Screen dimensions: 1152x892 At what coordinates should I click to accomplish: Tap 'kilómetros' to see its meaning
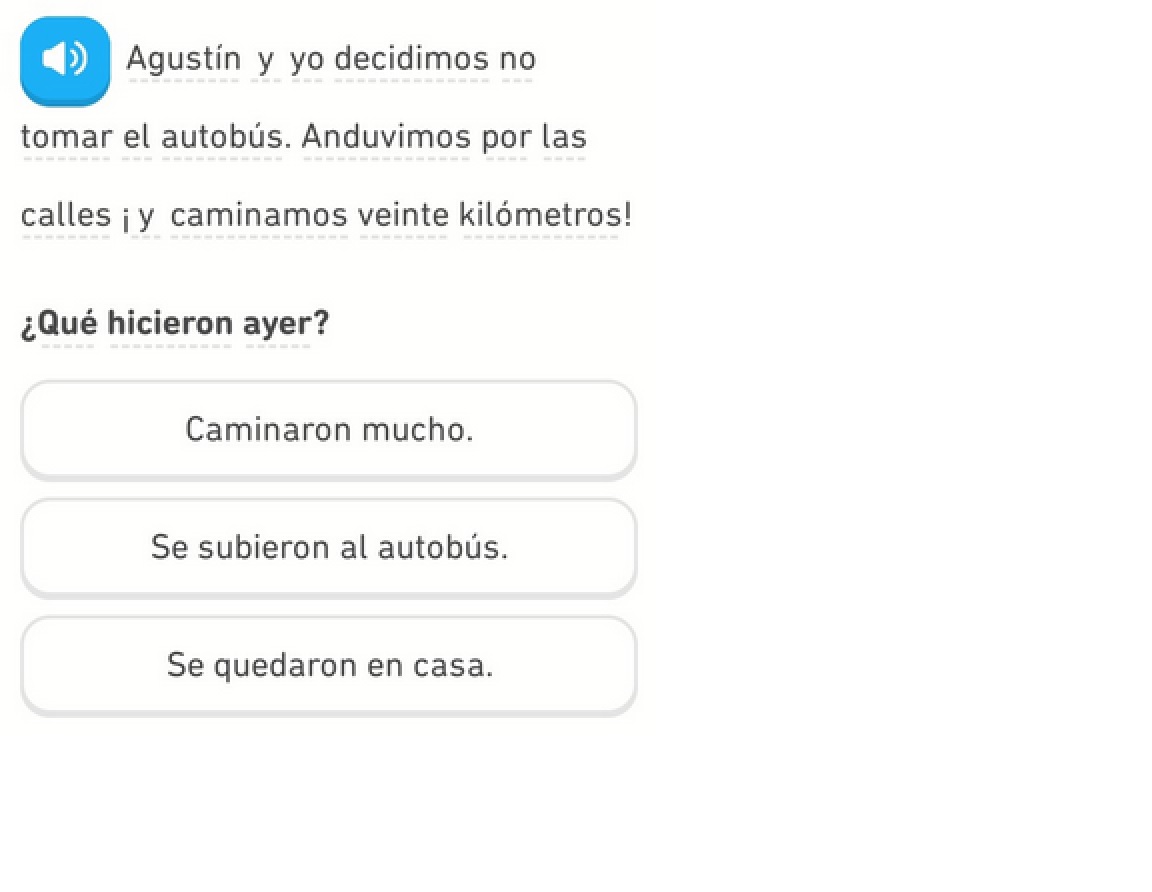pos(541,215)
